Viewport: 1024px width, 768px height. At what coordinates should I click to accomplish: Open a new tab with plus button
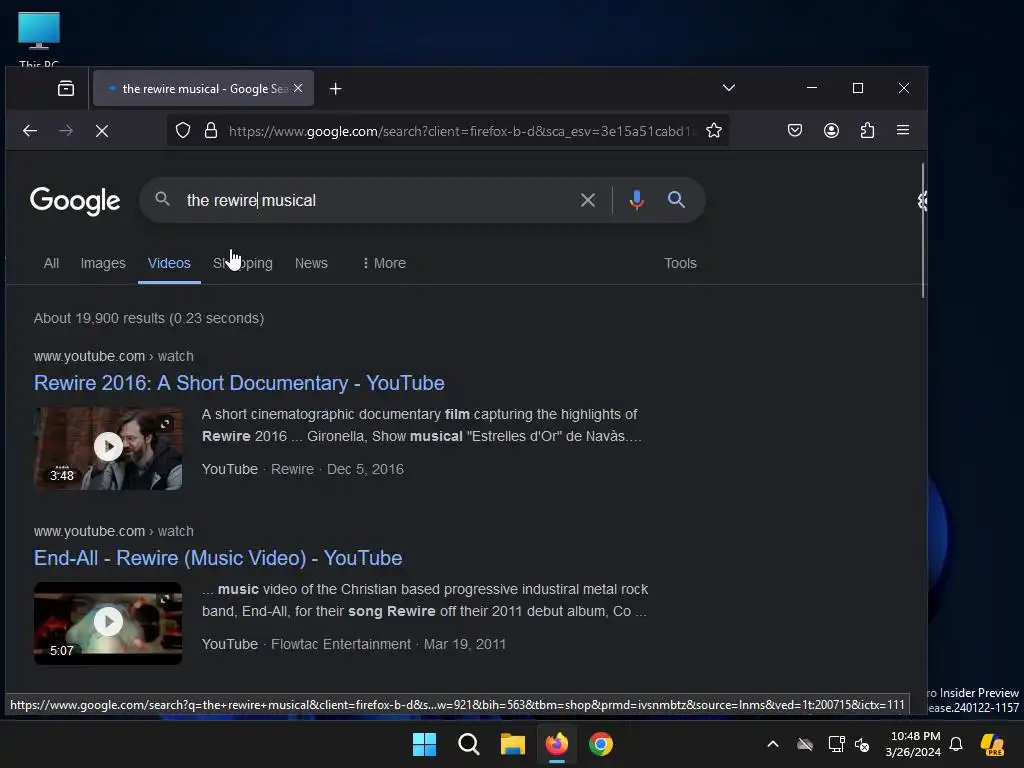(x=335, y=88)
